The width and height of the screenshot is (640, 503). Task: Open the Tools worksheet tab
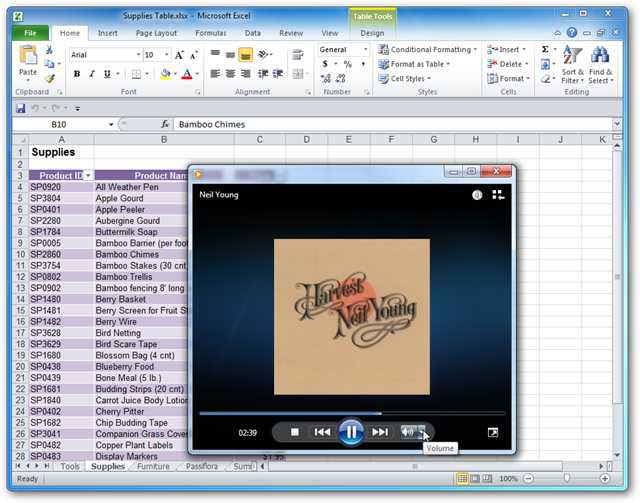point(70,466)
